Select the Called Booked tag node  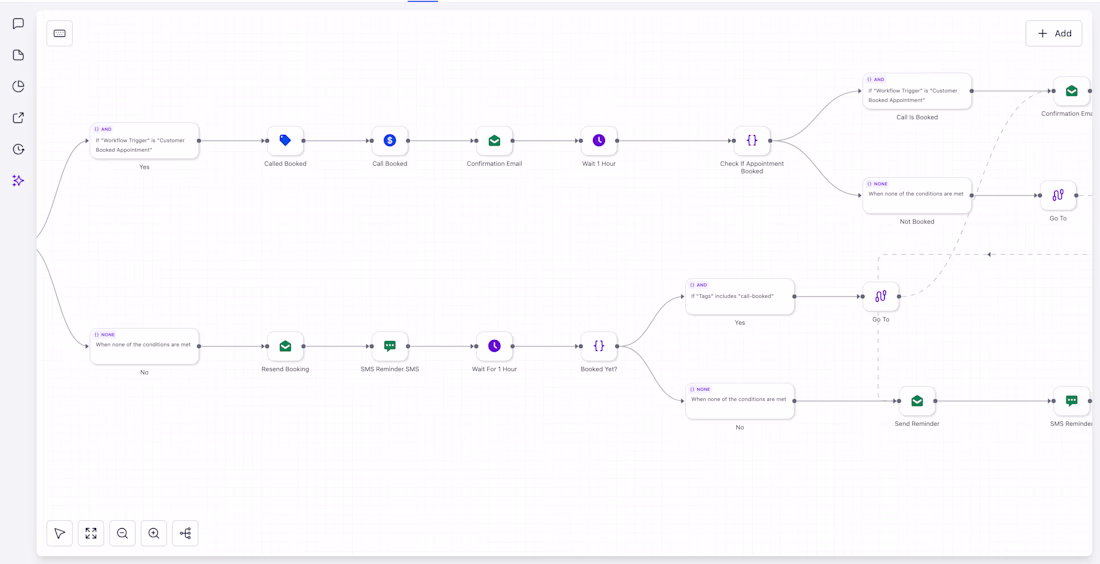[286, 141]
